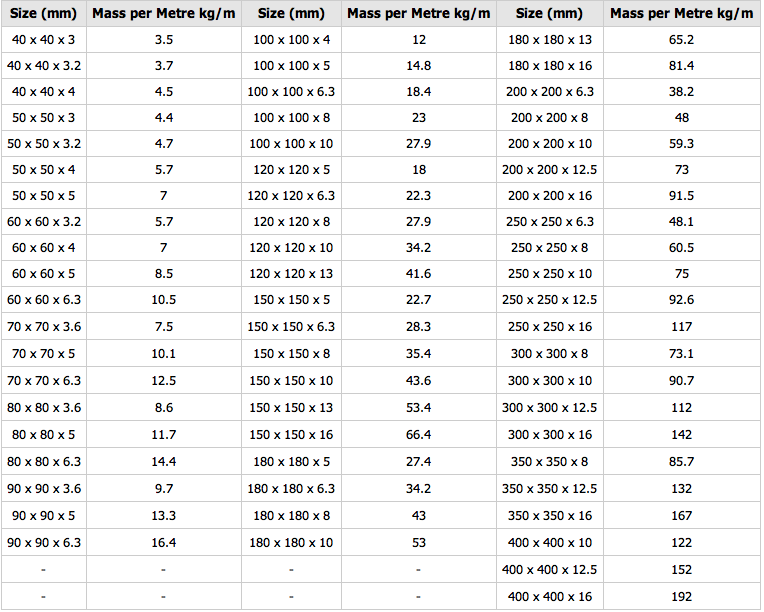
Task: Select the 200 x 200 x 12.5 size cell
Action: click(549, 170)
